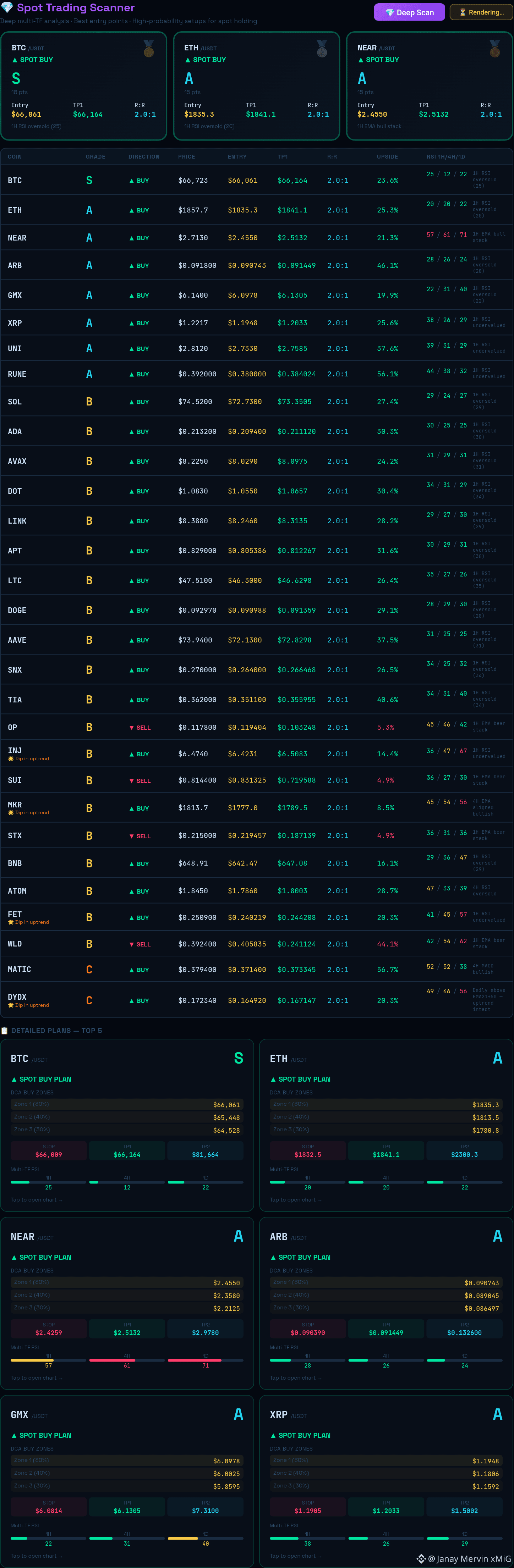Click Tap to open chart on GMX plan

click(x=37, y=1555)
